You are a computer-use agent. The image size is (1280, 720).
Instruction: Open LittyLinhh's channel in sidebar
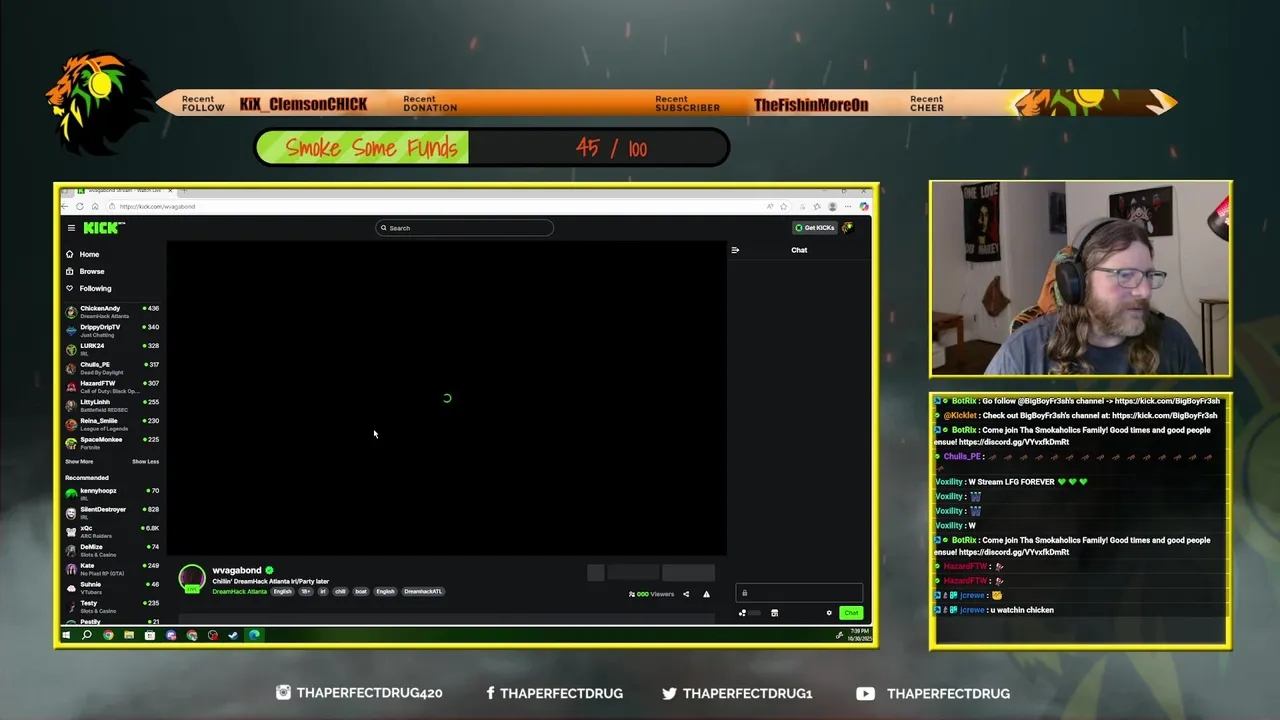112,405
